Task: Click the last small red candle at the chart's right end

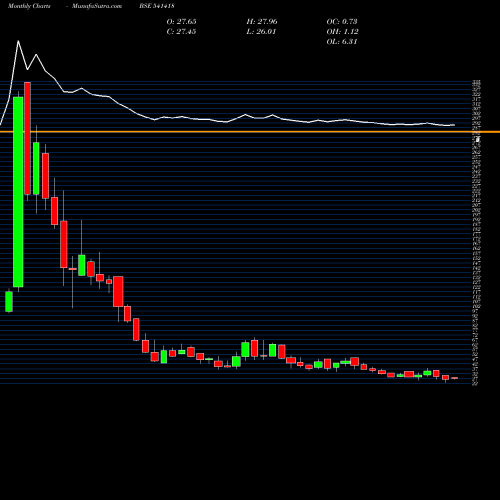Action: coord(455,378)
